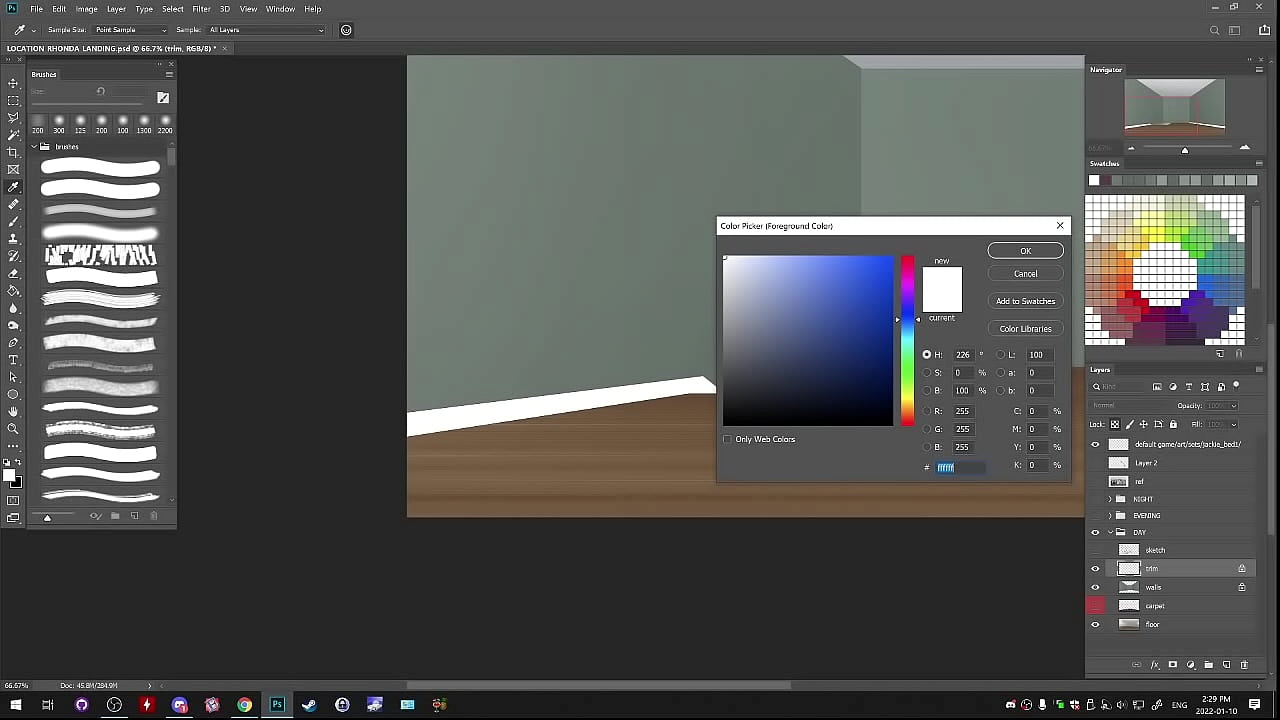Click the hex color input field
The image size is (1280, 720).
[960, 467]
